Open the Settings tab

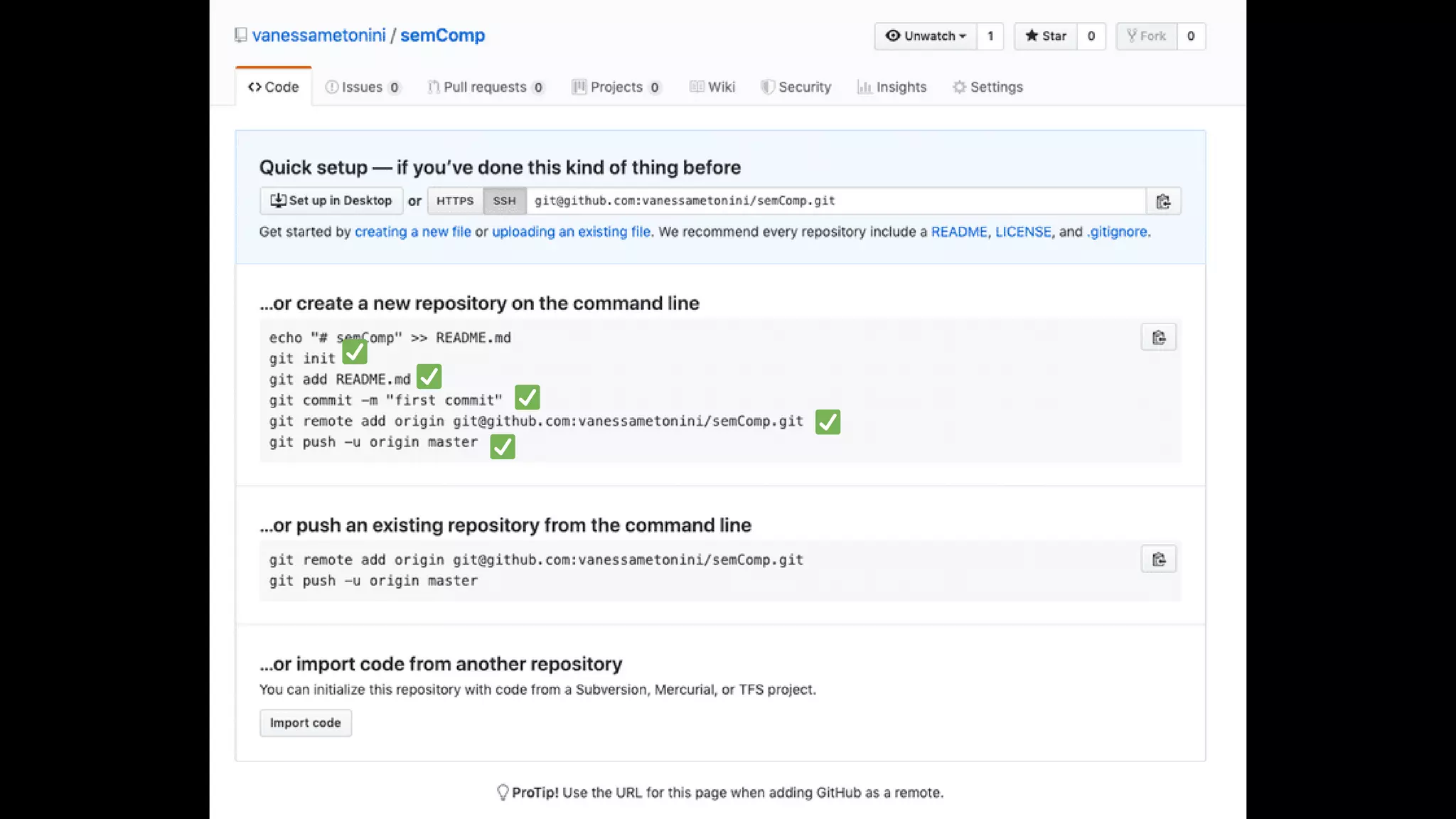click(987, 87)
